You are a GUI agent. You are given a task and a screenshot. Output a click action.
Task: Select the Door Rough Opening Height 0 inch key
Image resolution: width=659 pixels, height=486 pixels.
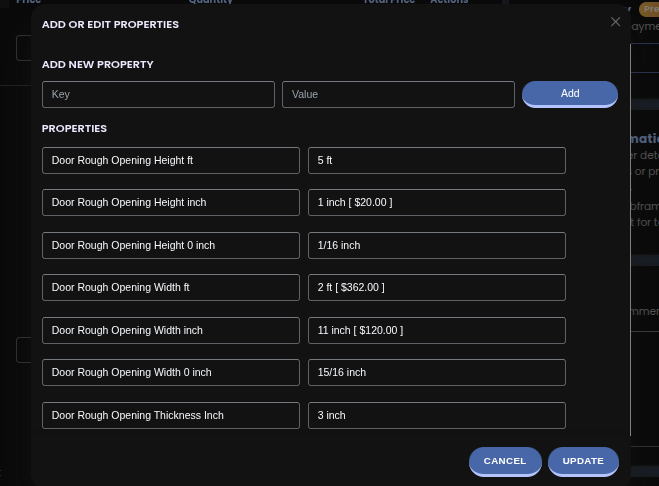(171, 245)
